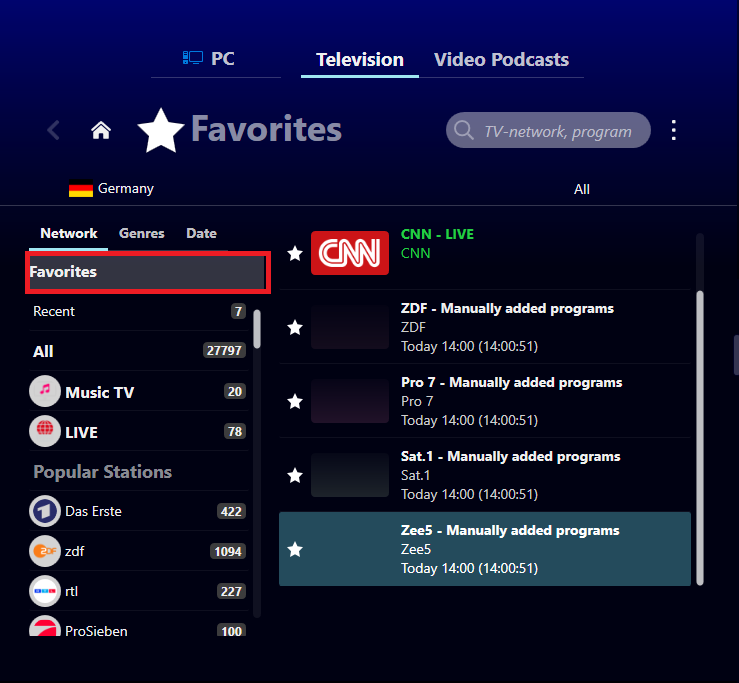Toggle favorite star for CNN - LIVE

295,254
